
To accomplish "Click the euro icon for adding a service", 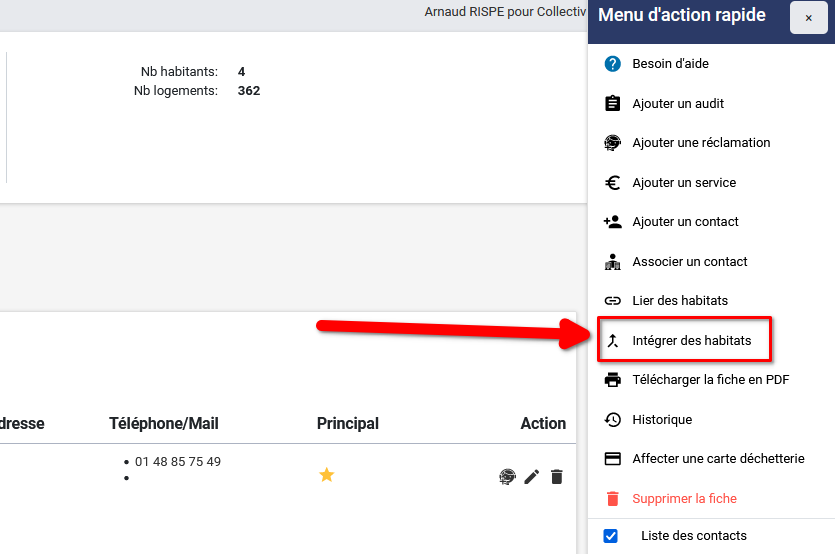I will click(613, 183).
